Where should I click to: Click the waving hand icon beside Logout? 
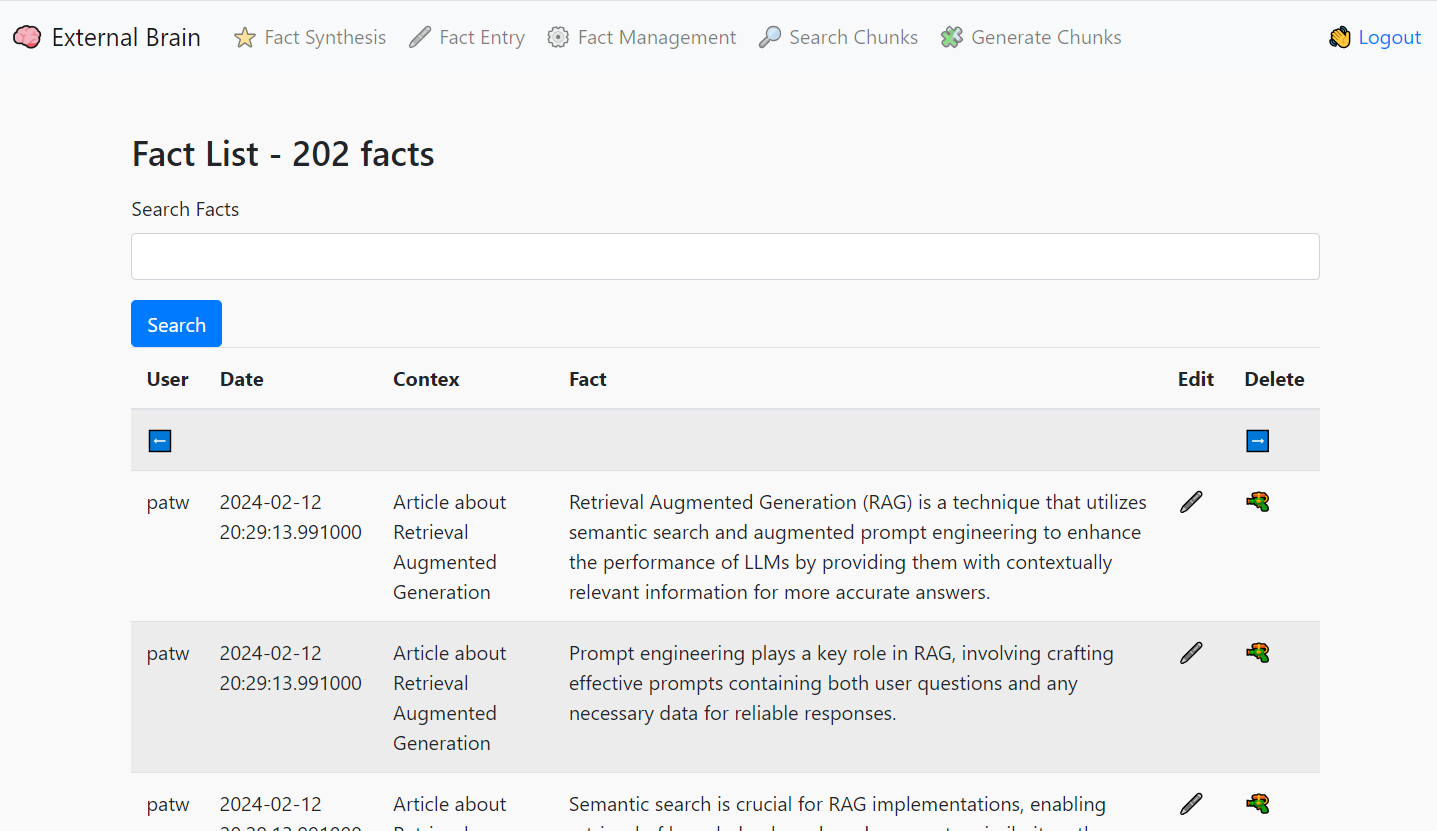coord(1340,38)
